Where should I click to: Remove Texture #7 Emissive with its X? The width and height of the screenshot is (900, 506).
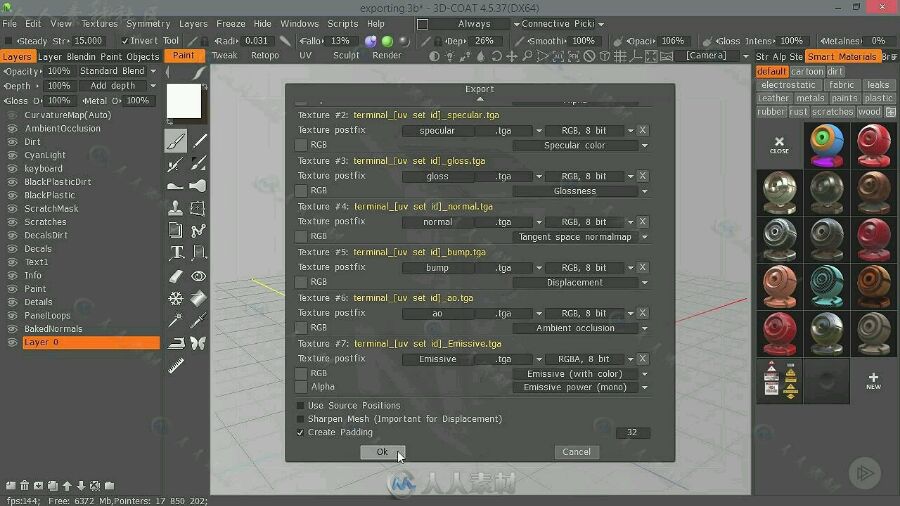tap(642, 359)
